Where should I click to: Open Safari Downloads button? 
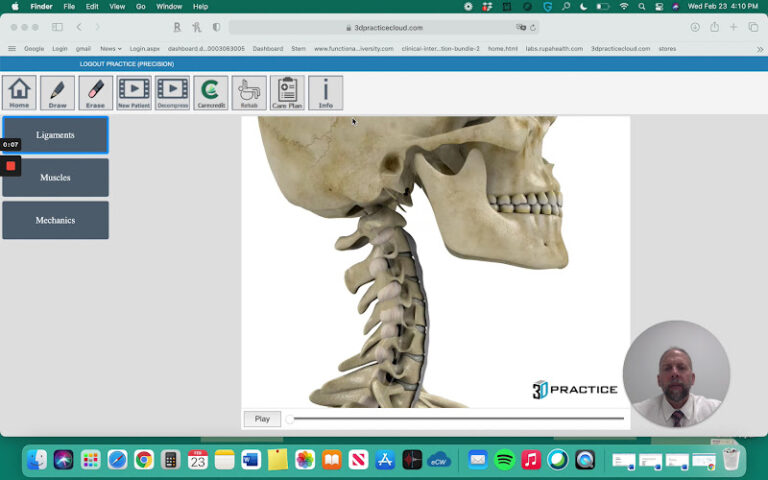pos(695,27)
